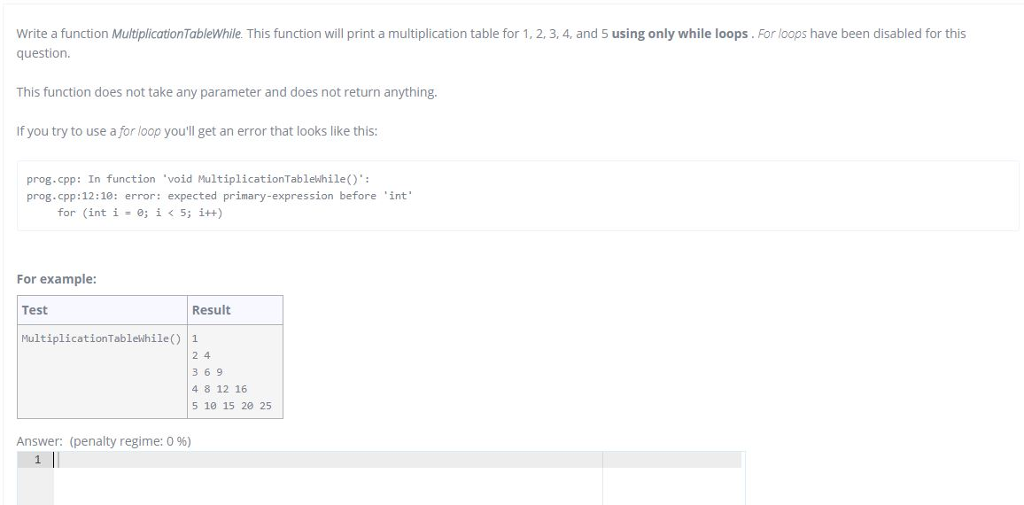Click the bold 'using only while loops' text
Screen dimensions: 1024x505
pyautogui.click(x=680, y=34)
